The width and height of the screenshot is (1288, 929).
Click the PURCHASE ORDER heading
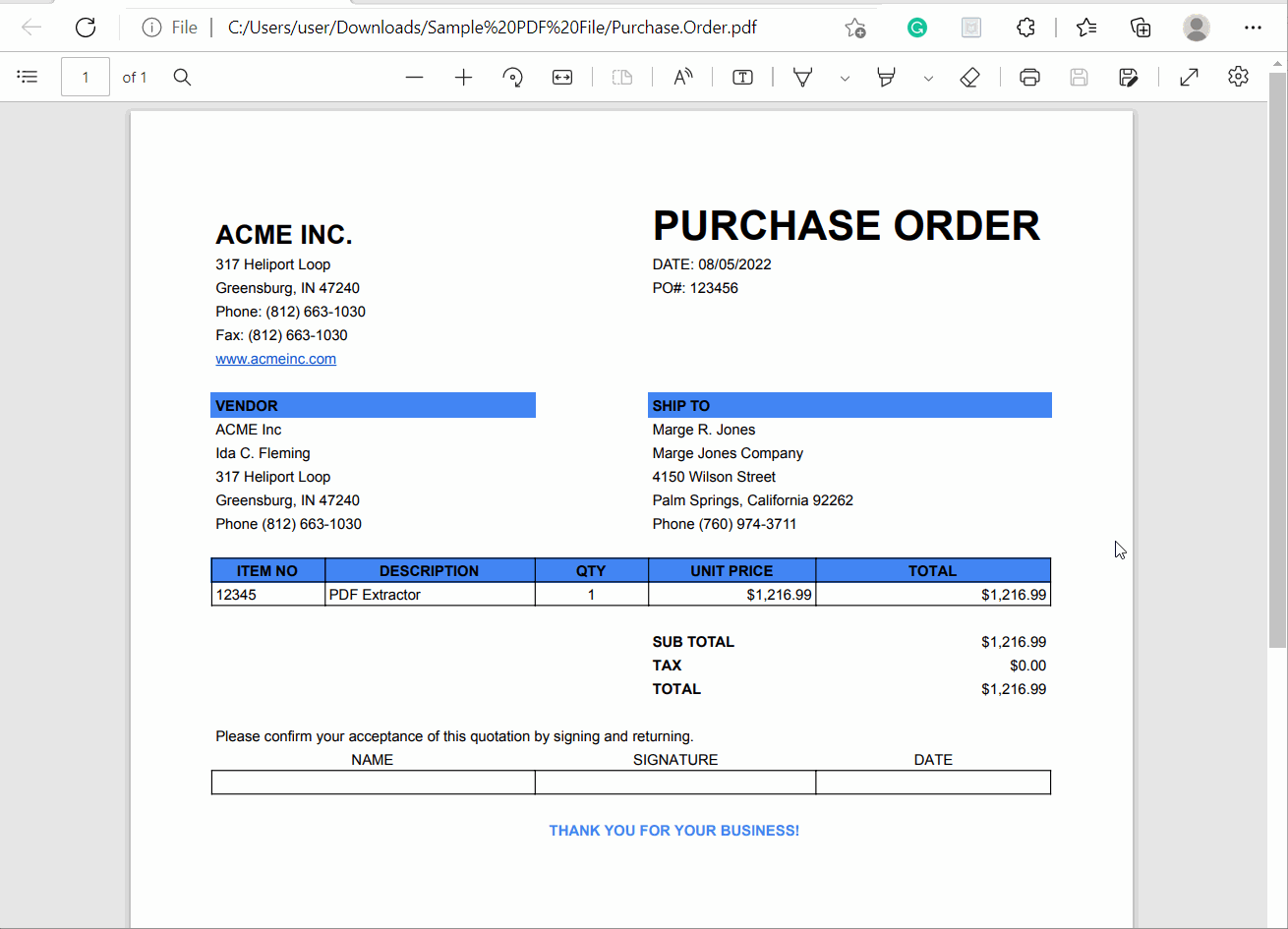click(847, 225)
